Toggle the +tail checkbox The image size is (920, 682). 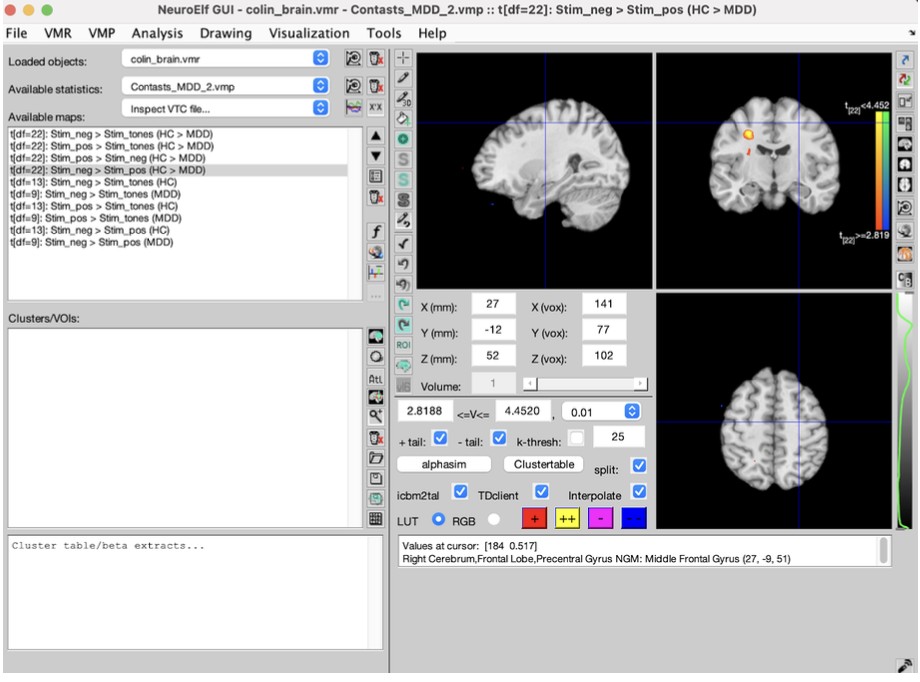[x=440, y=438]
